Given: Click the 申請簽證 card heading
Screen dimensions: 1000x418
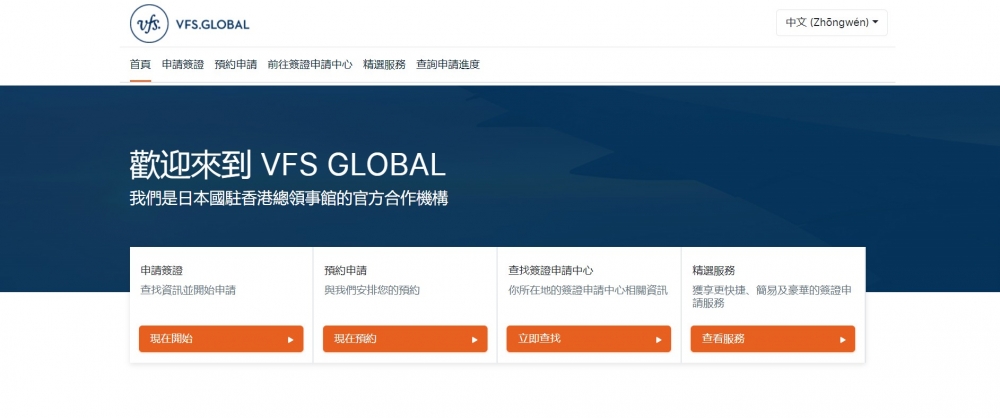Looking at the screenshot, I should [x=162, y=270].
